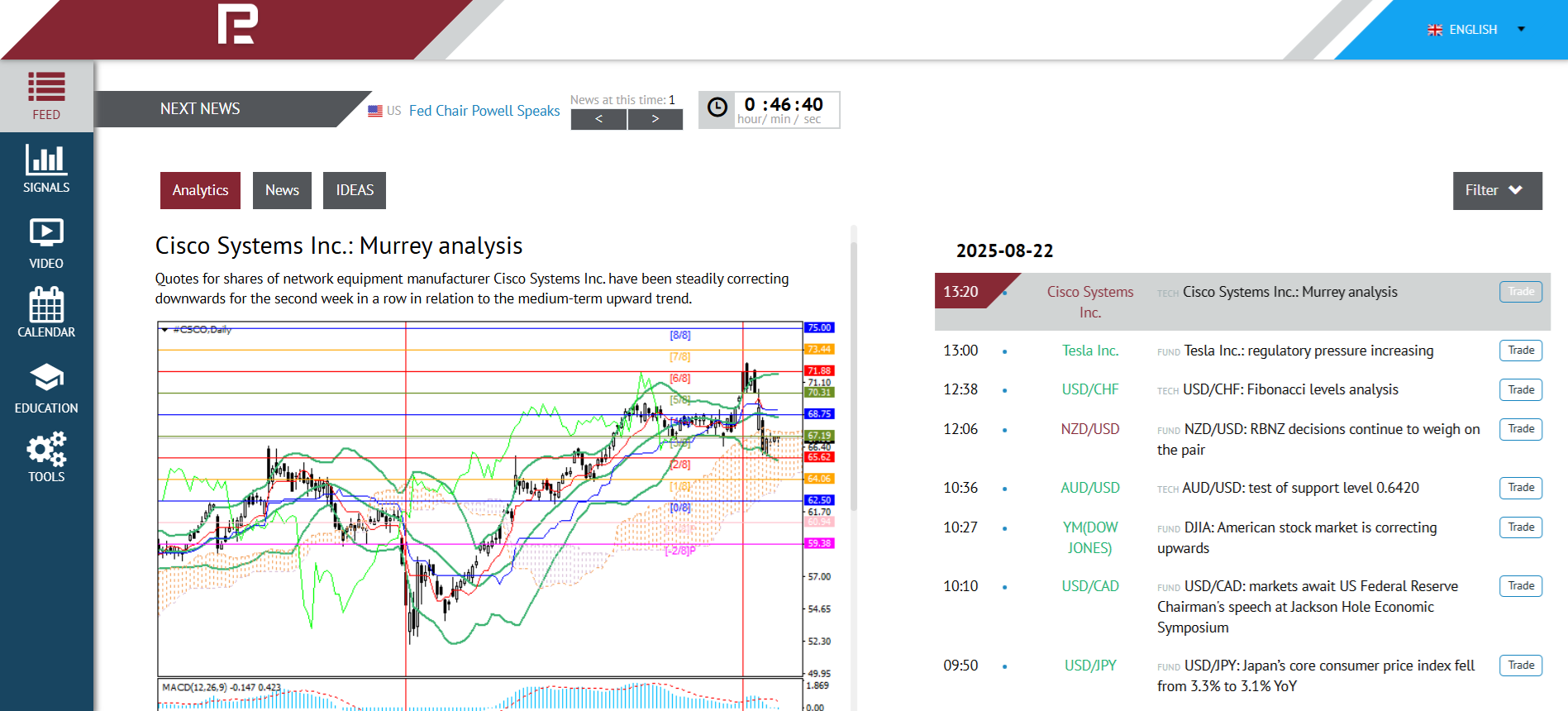The height and width of the screenshot is (711, 1568).
Task: Open USD/CHF instrument link
Action: tap(1090, 389)
